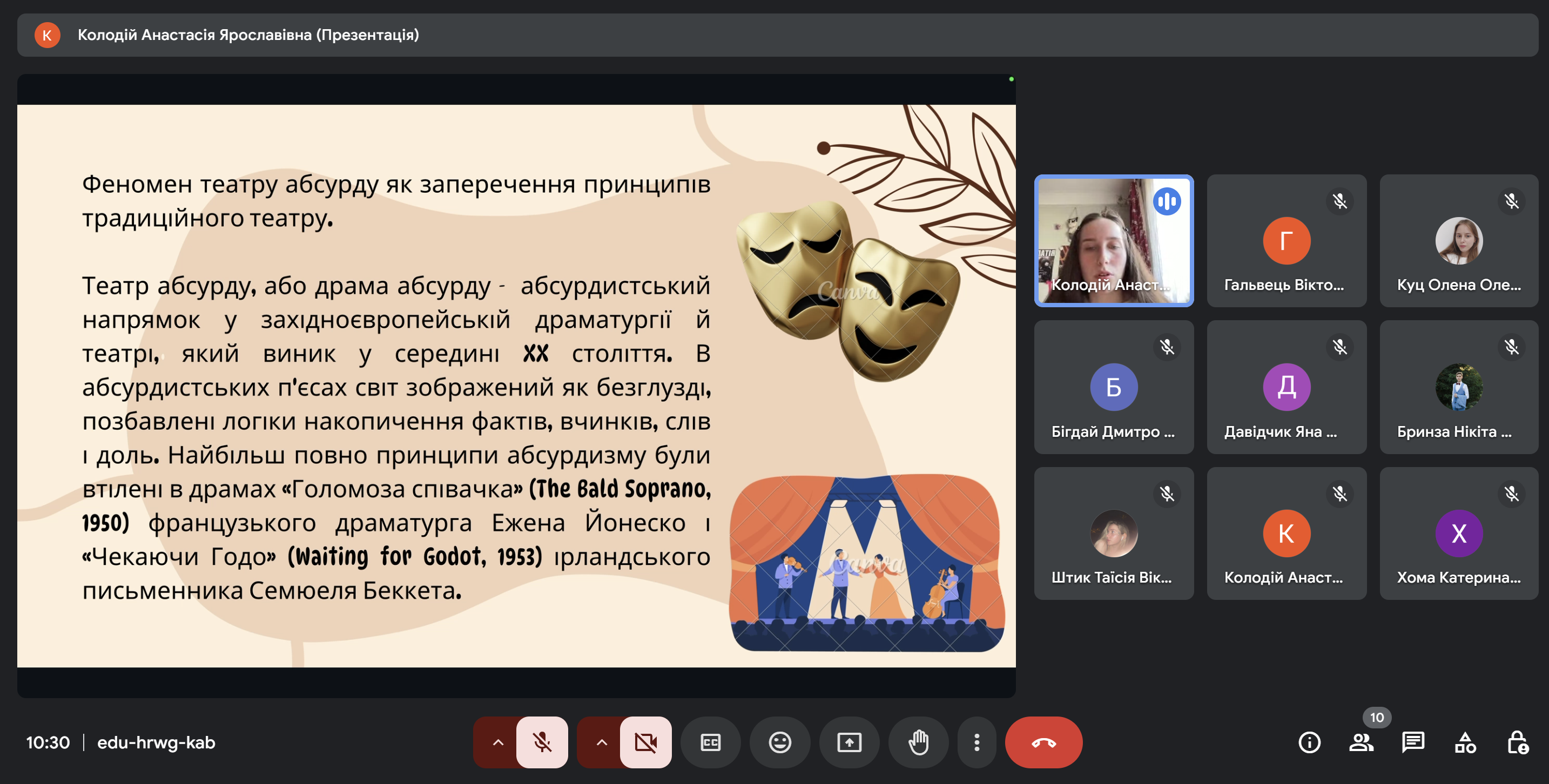The width and height of the screenshot is (1549, 784).
Task: Click Куц Олена profile photo
Action: 1459,240
